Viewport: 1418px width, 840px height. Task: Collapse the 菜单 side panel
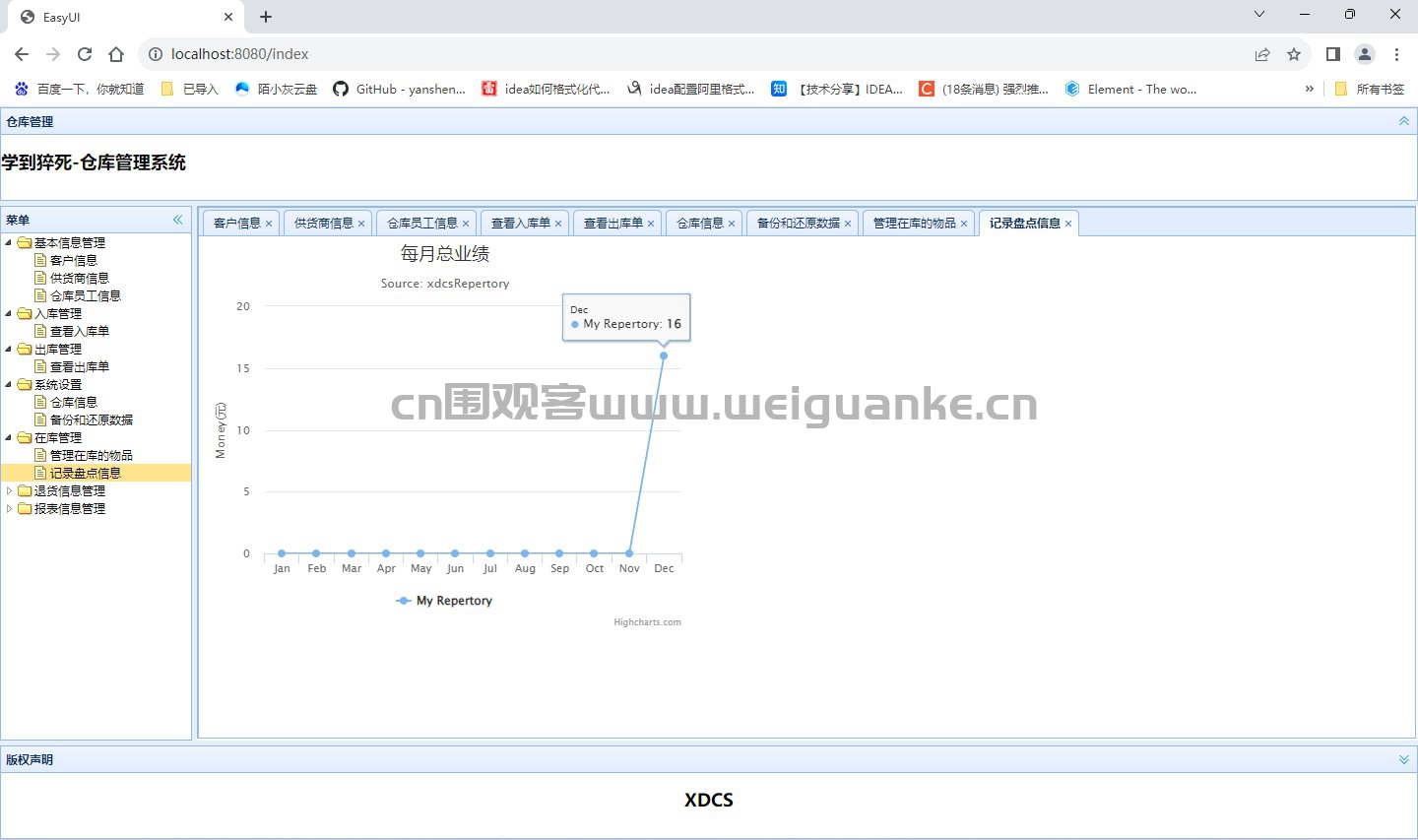point(178,220)
